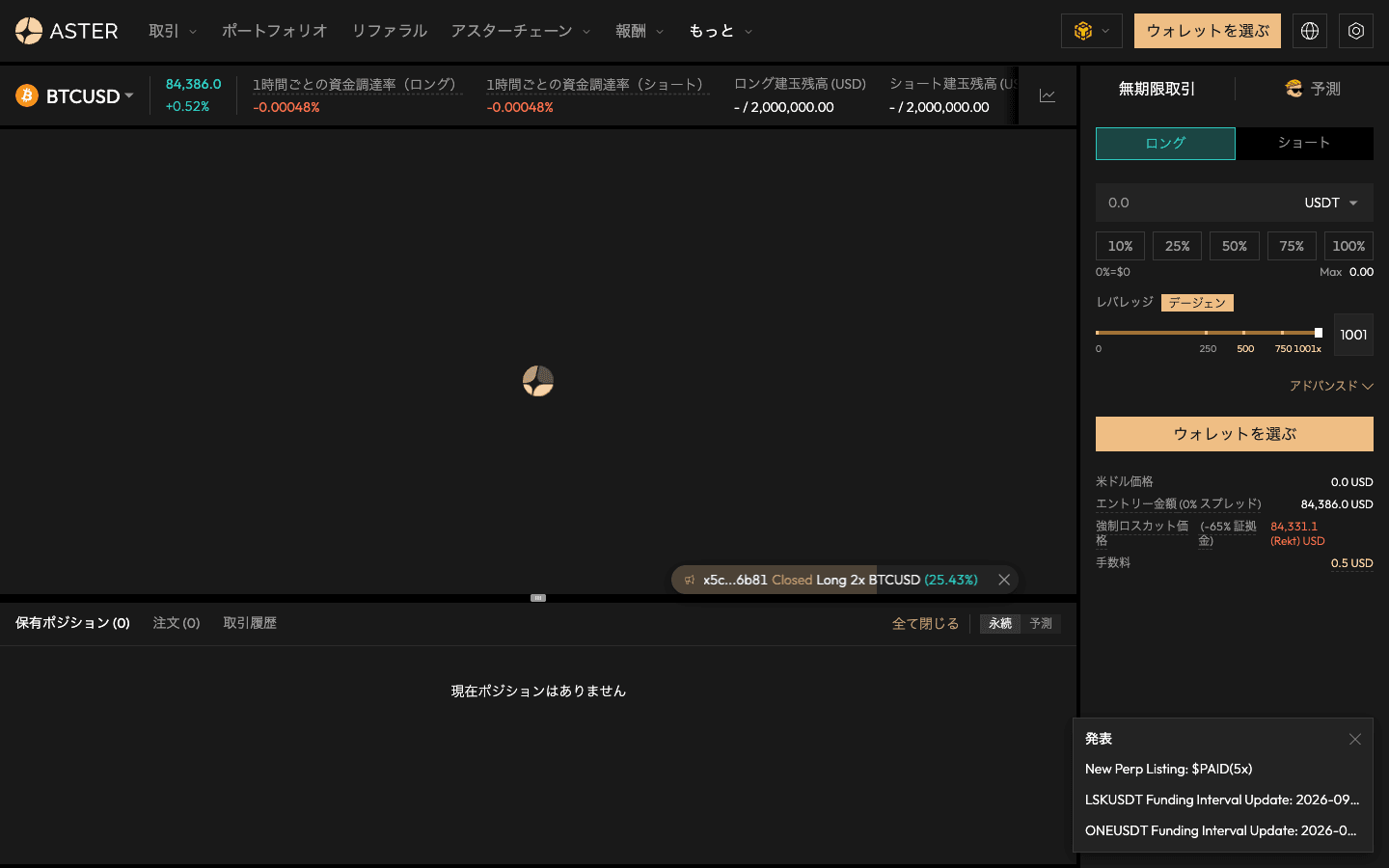1389x868 pixels.
Task: Click the ロング建玉残高 (USD) label
Action: pos(800,84)
